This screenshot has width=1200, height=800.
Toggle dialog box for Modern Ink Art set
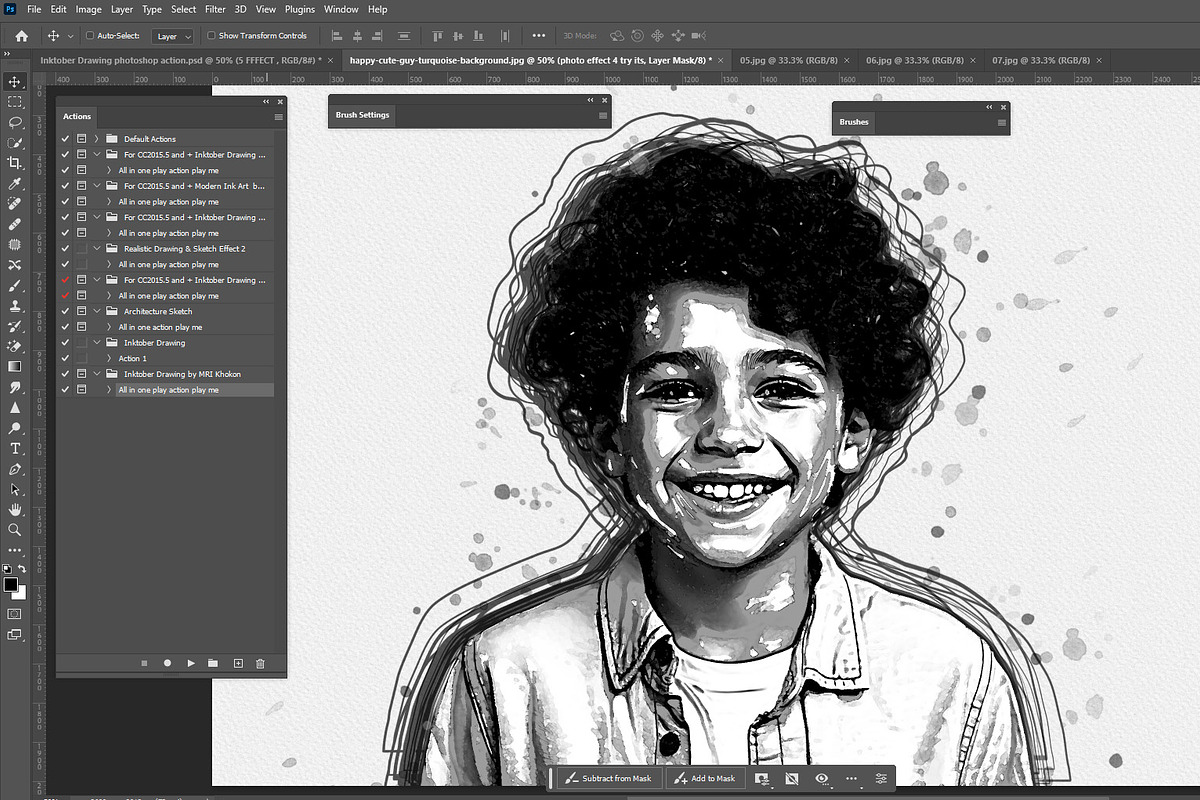coord(81,186)
